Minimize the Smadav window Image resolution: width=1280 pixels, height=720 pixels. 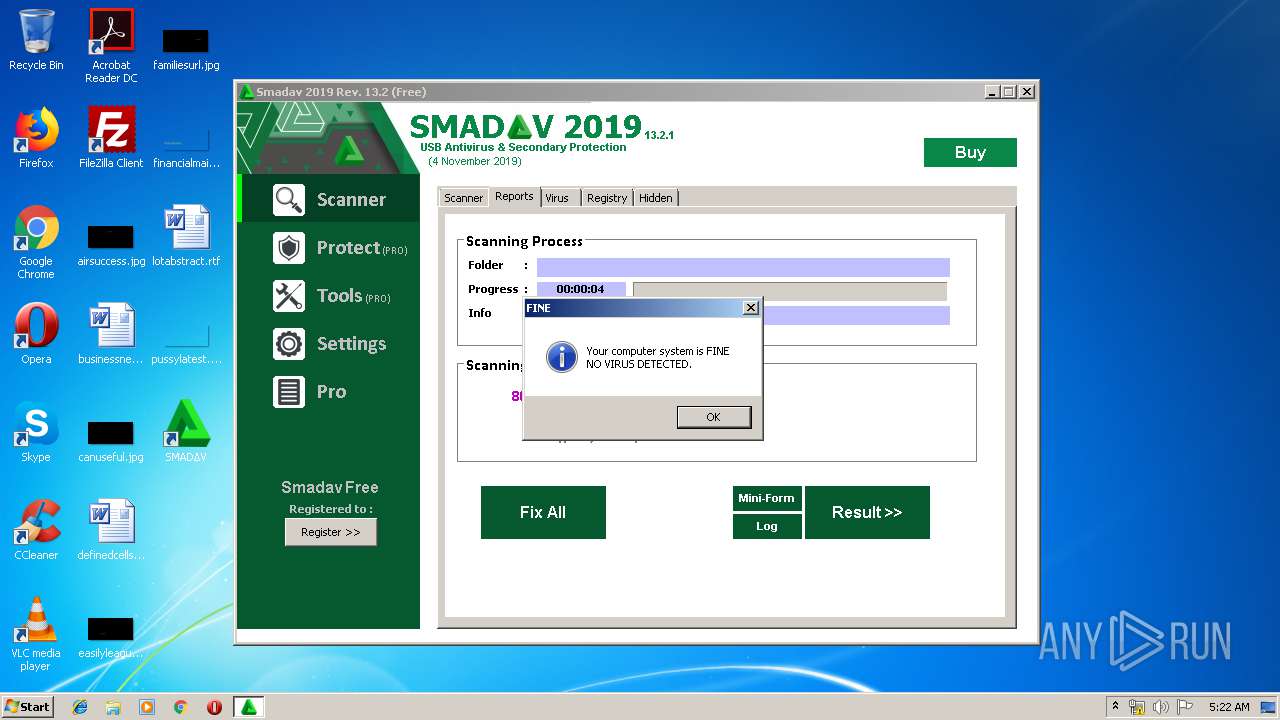click(x=992, y=92)
